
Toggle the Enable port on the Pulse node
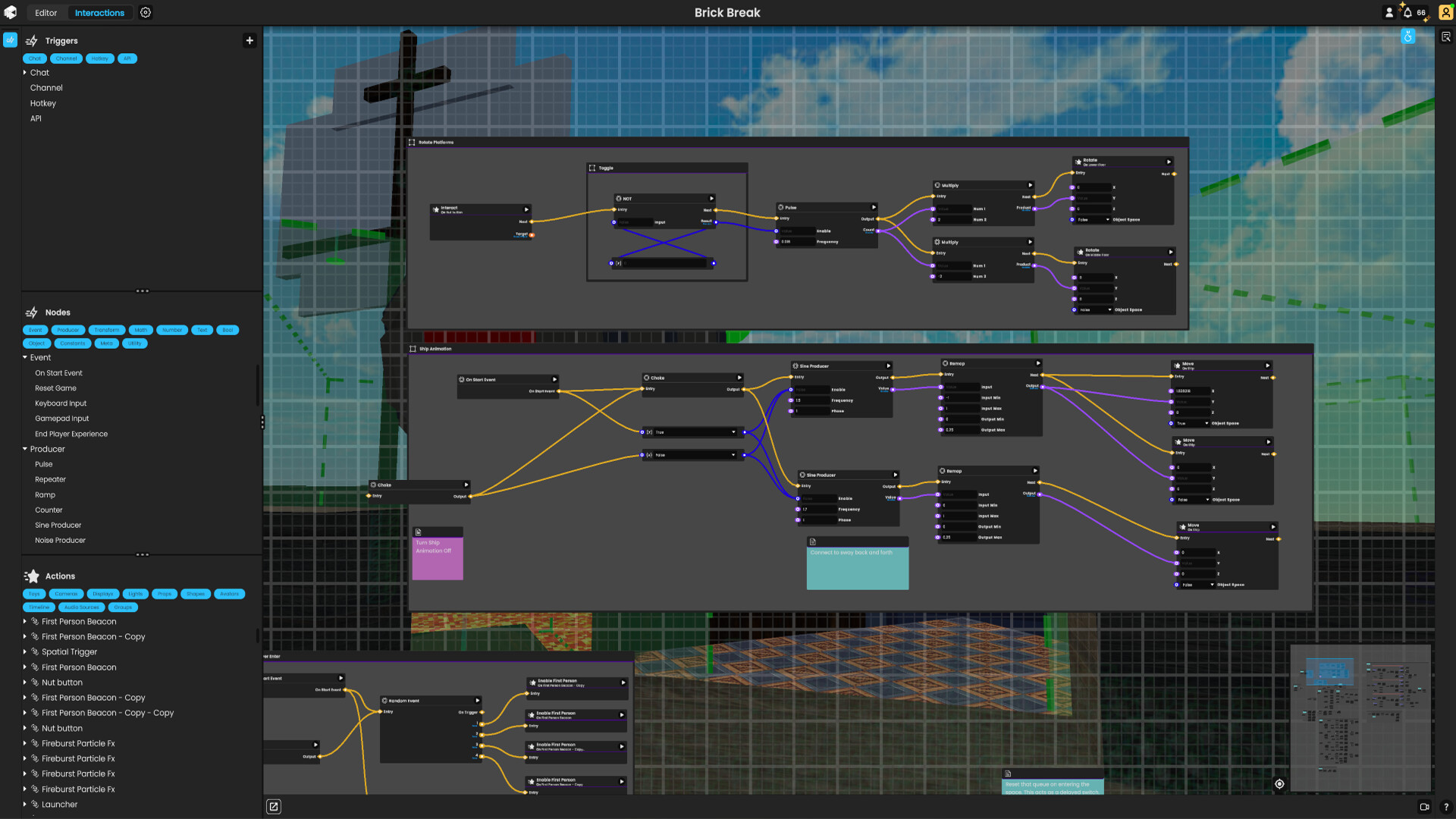(777, 231)
